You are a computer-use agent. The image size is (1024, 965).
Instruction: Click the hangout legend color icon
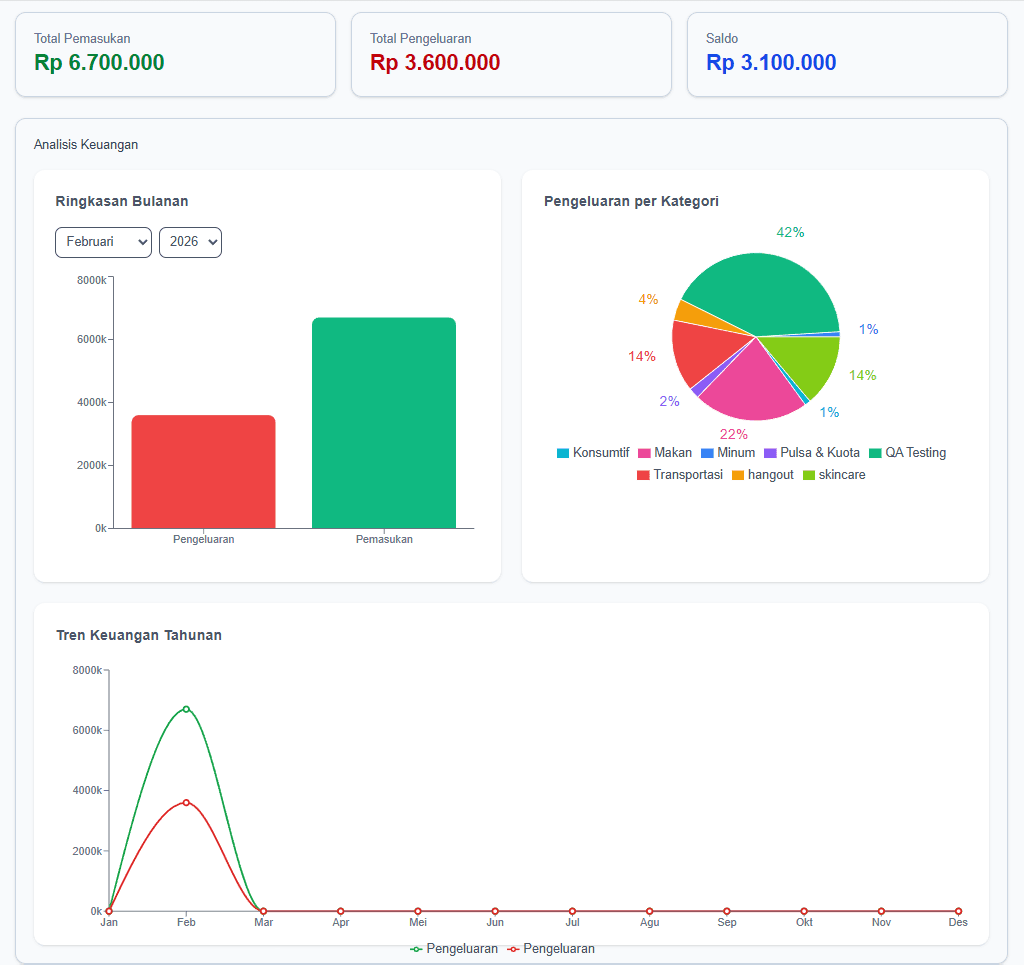coord(738,475)
